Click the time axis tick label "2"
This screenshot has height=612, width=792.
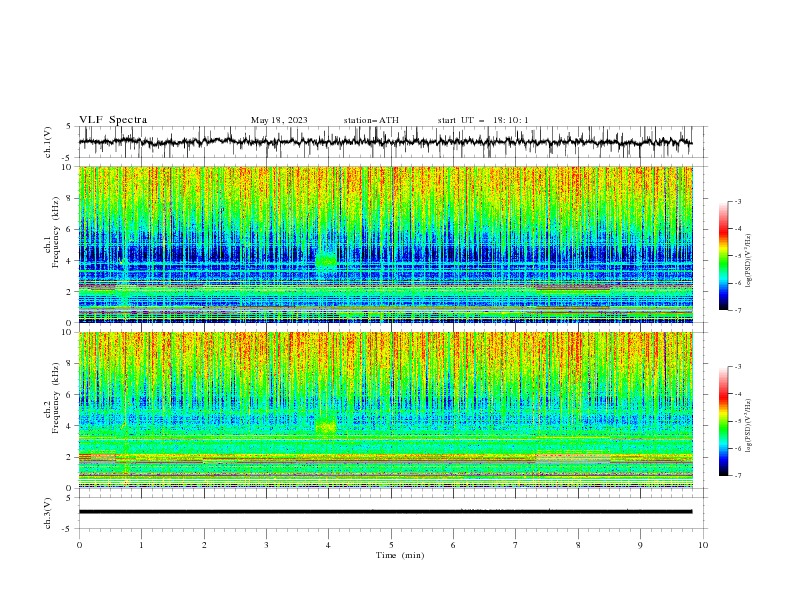point(204,545)
